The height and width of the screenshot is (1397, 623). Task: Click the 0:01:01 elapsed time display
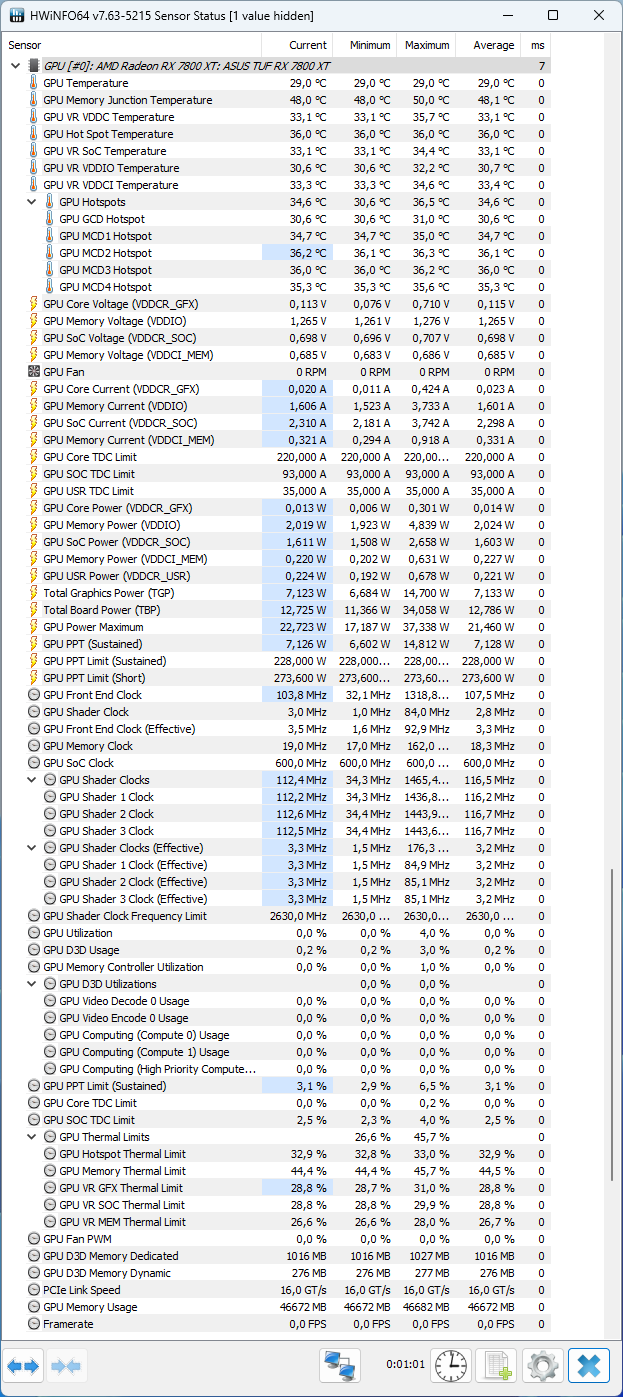[x=405, y=1365]
